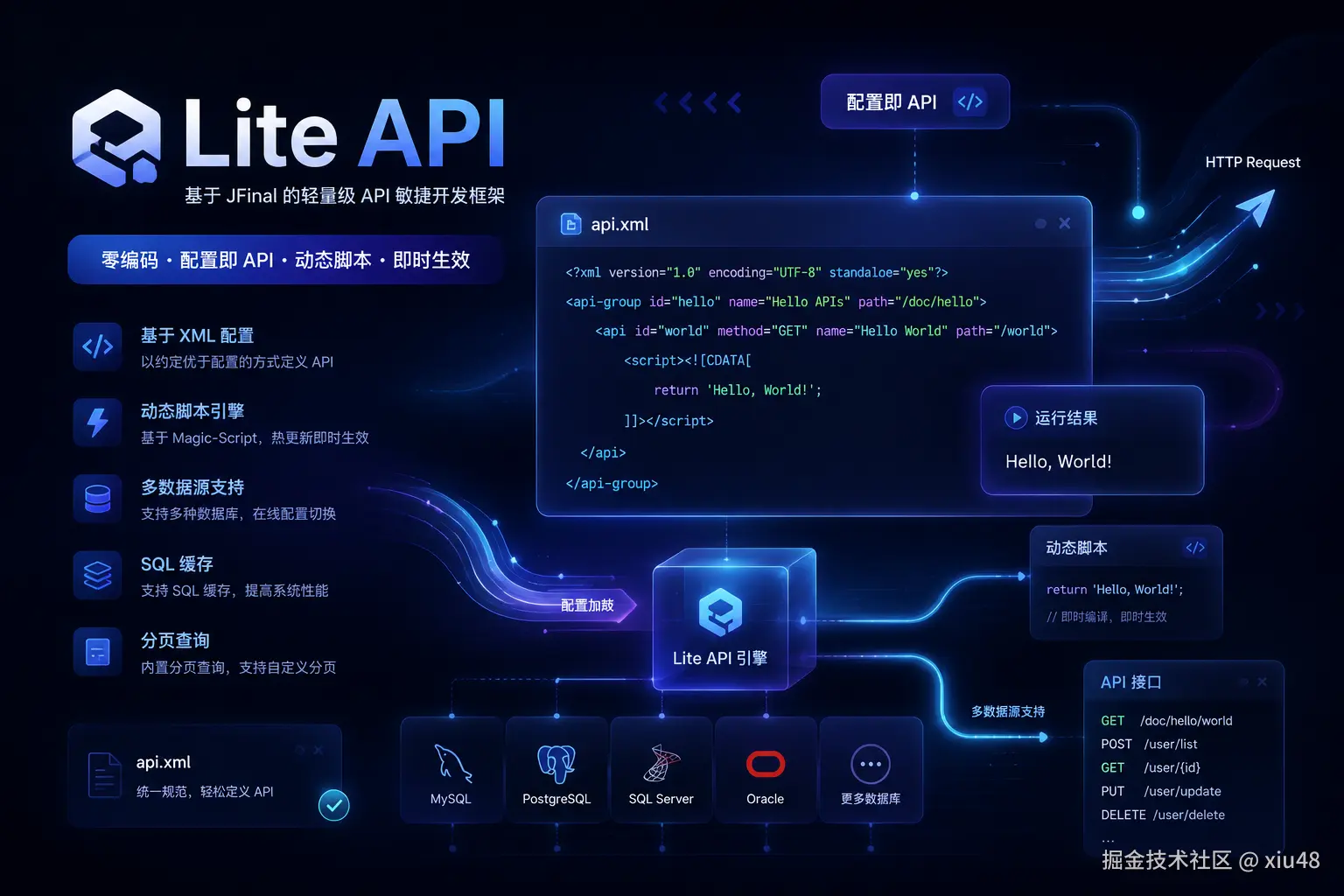
Task: Click the paper plane HTTP Request icon
Action: pos(1256,208)
